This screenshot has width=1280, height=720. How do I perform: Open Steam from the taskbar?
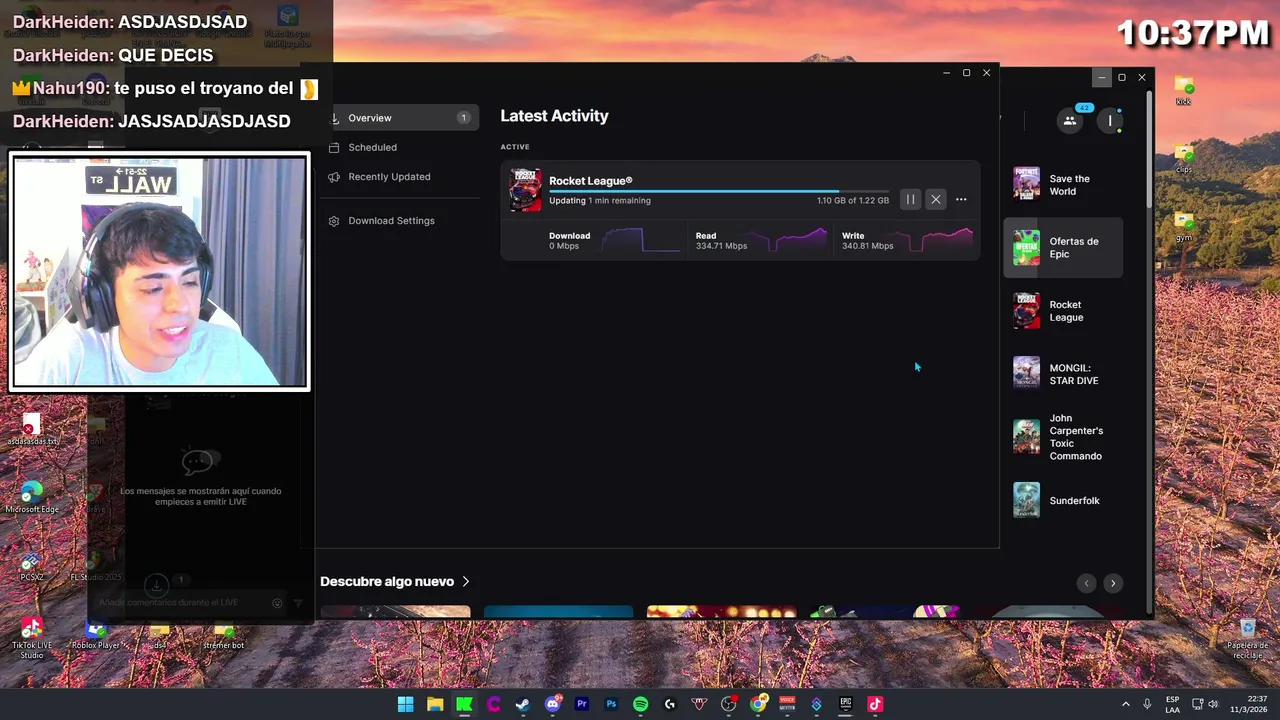click(523, 704)
